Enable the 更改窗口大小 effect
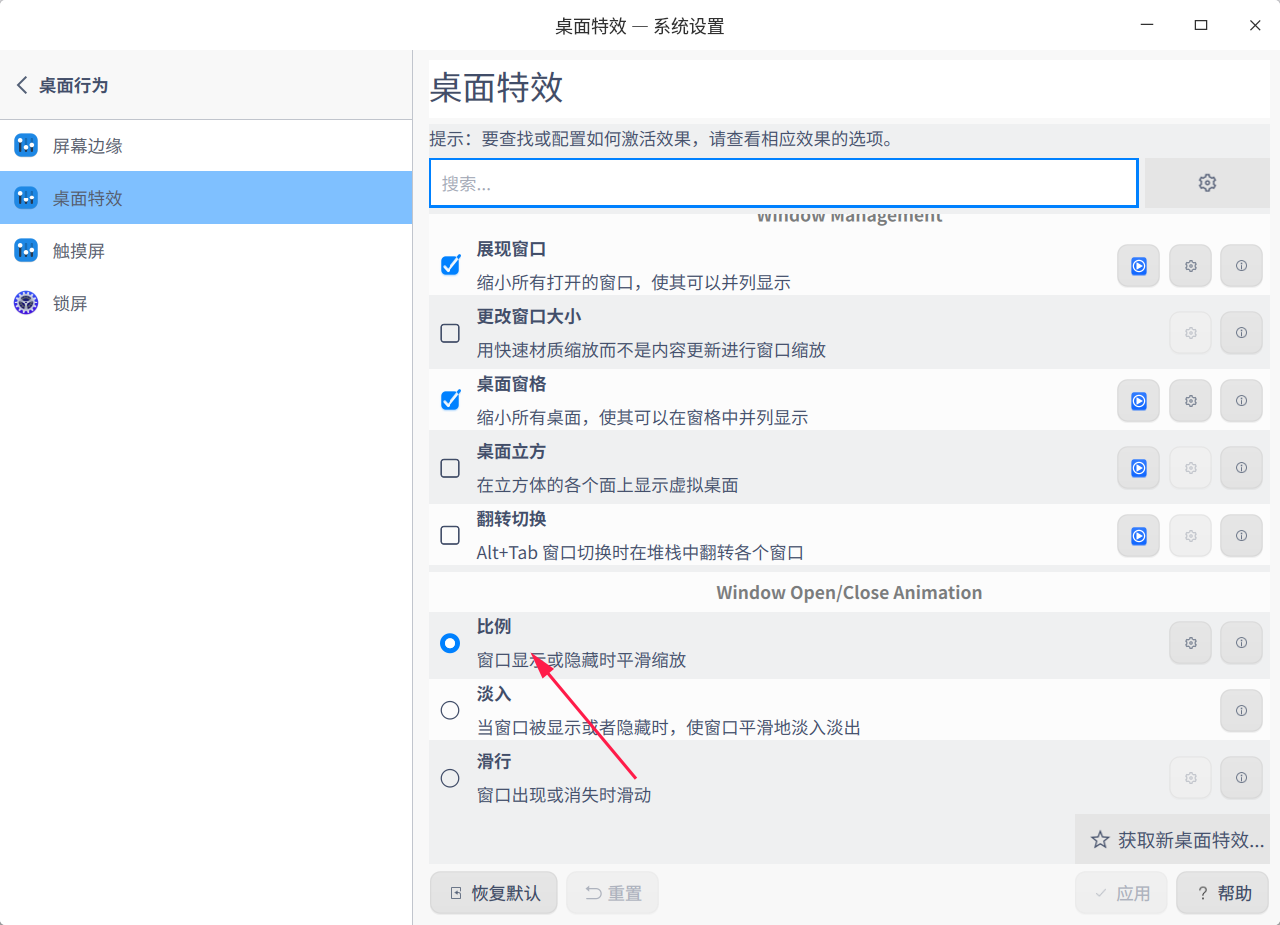Screen dimensions: 1280x925 449,332
